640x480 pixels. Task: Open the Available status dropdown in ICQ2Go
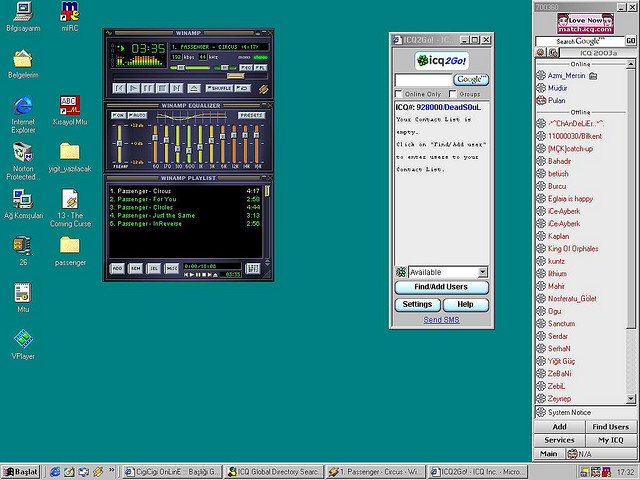pyautogui.click(x=482, y=272)
